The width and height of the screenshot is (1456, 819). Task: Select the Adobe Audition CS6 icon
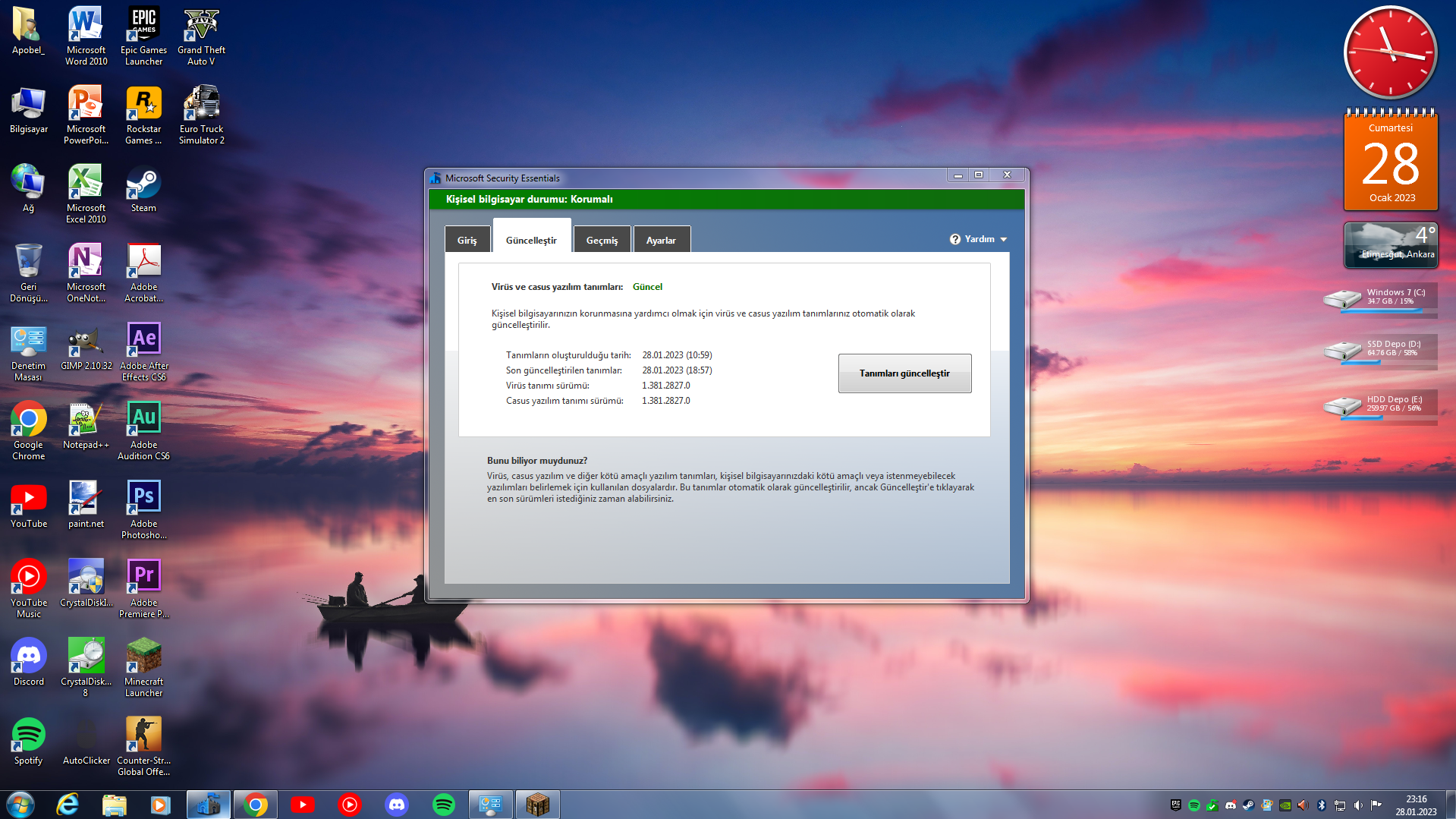click(x=143, y=431)
